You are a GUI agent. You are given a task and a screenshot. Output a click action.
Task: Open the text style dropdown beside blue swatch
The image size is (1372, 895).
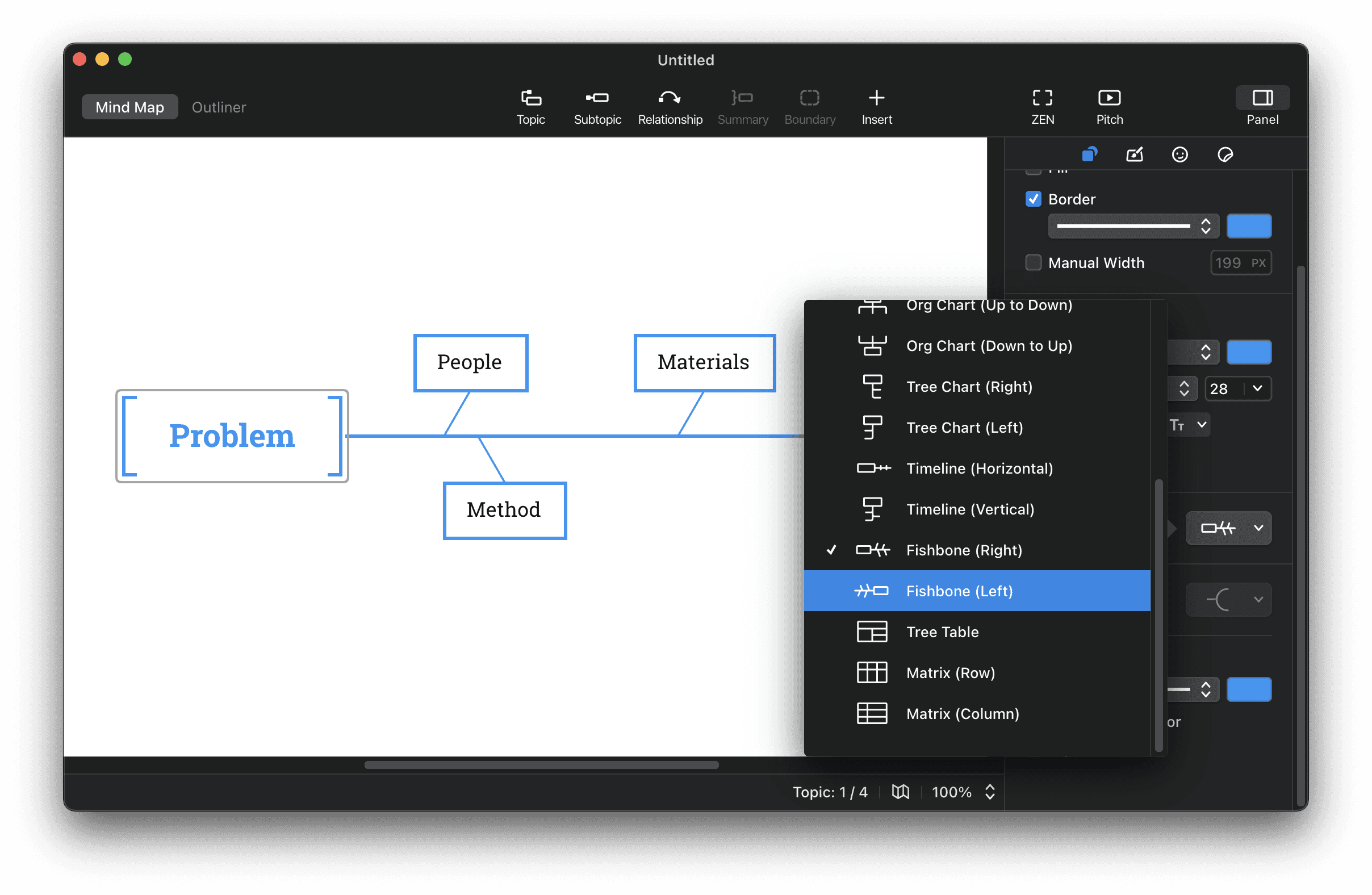[x=1193, y=352]
